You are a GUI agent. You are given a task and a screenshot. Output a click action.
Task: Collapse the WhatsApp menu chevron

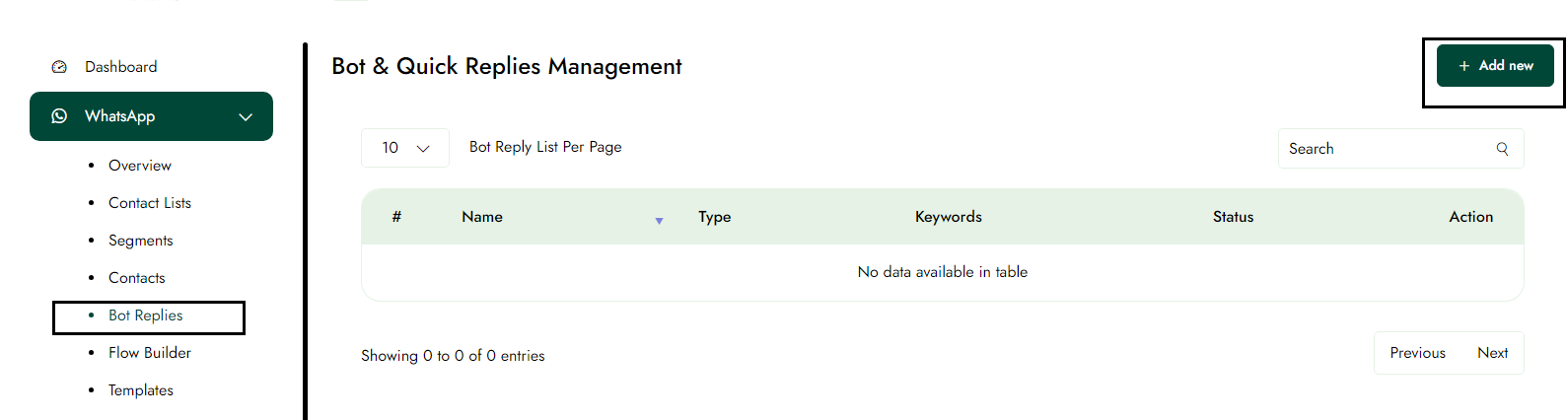[x=246, y=117]
